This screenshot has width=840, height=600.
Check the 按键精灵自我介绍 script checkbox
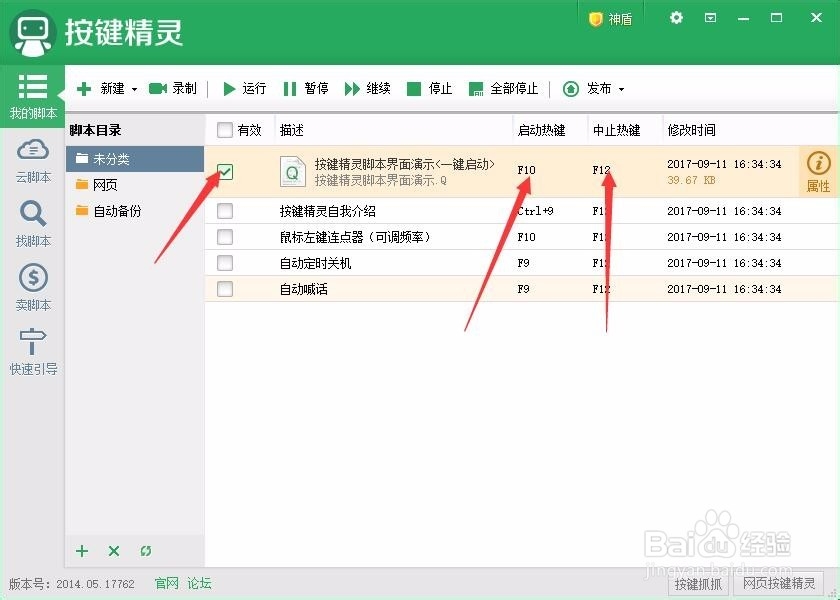click(x=224, y=211)
